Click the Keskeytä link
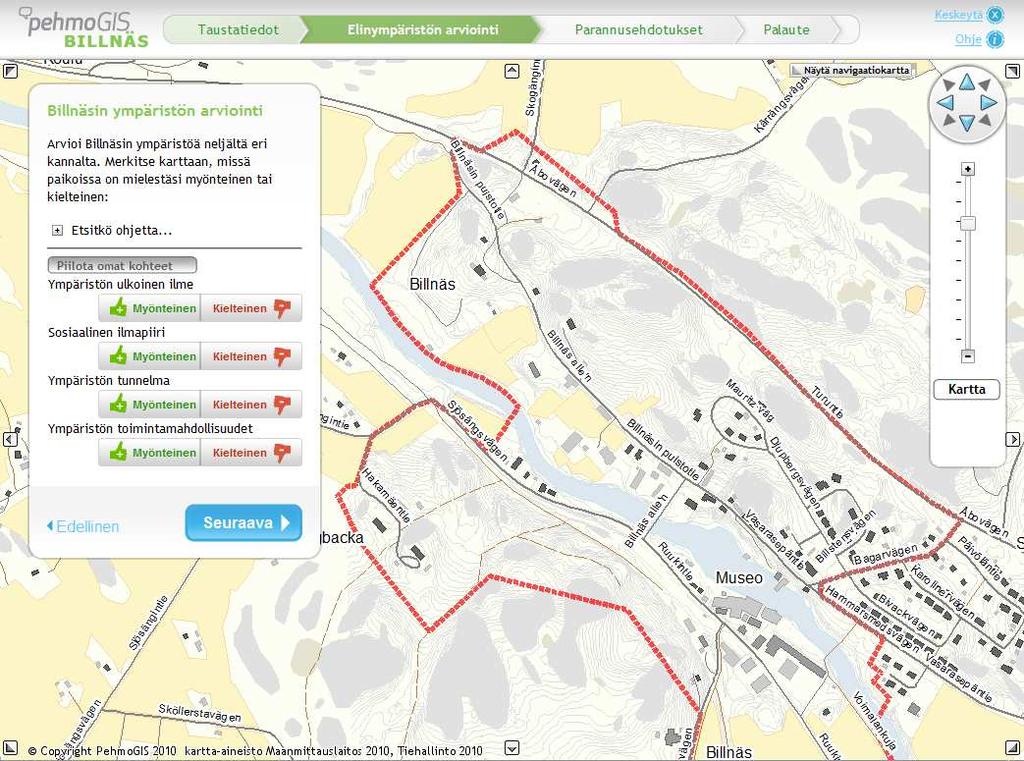Viewport: 1024px width, 761px height. coord(958,14)
